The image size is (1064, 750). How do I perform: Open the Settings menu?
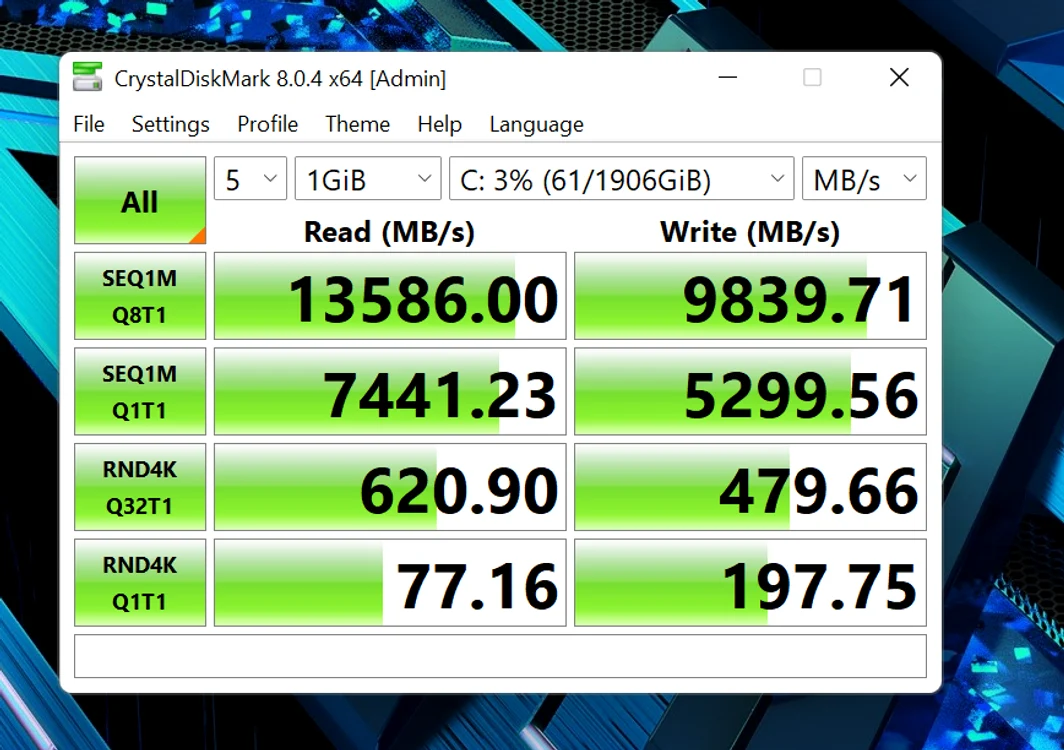point(170,124)
